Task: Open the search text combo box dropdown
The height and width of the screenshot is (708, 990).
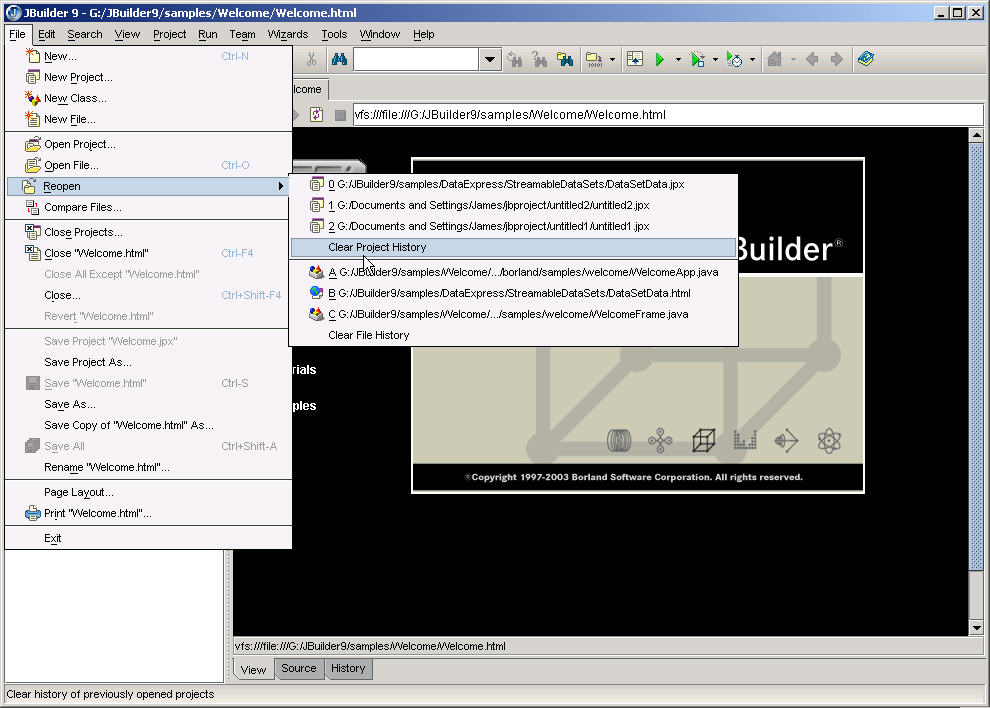Action: click(x=490, y=60)
